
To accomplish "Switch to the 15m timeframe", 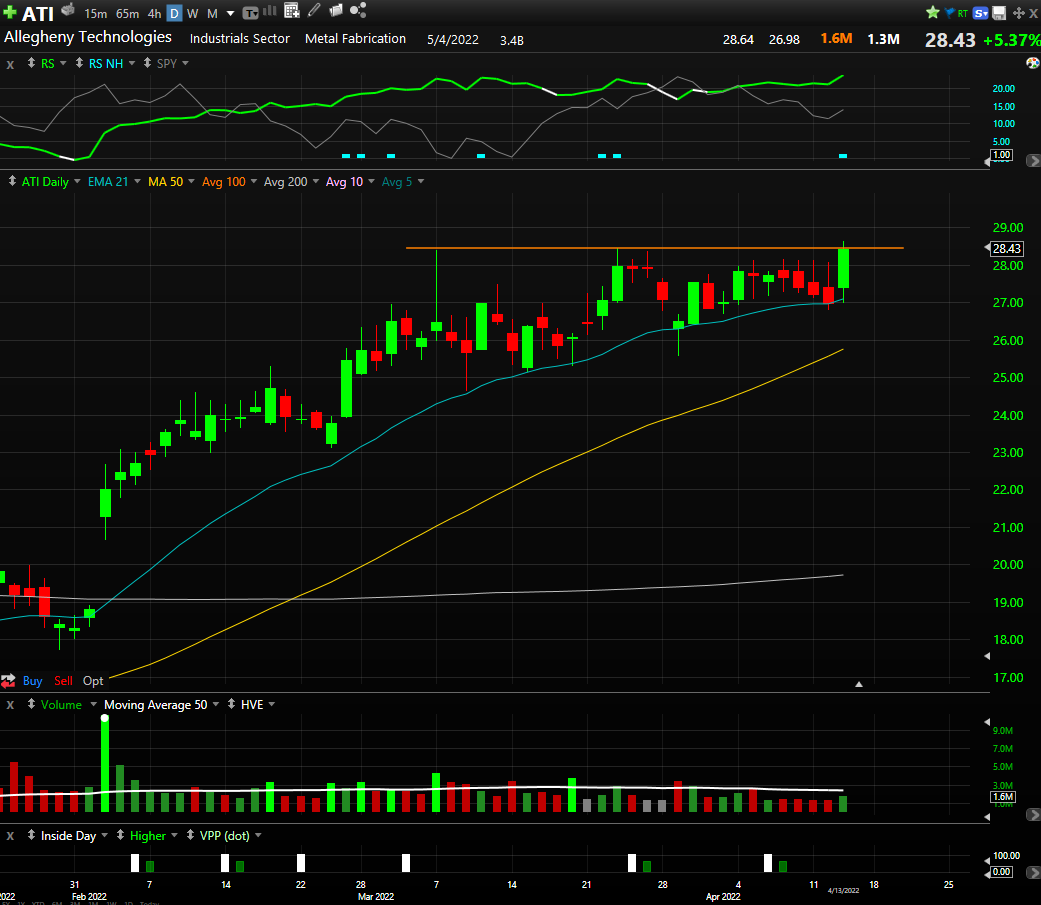I will pyautogui.click(x=96, y=13).
